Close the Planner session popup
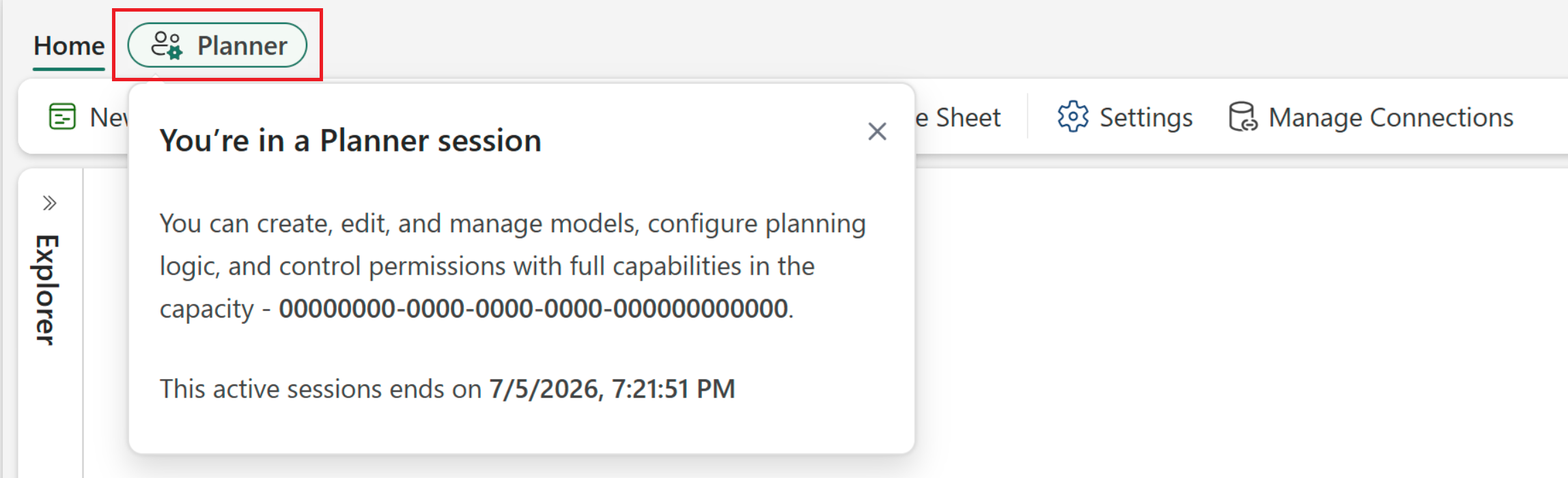The width and height of the screenshot is (1568, 478). click(877, 131)
